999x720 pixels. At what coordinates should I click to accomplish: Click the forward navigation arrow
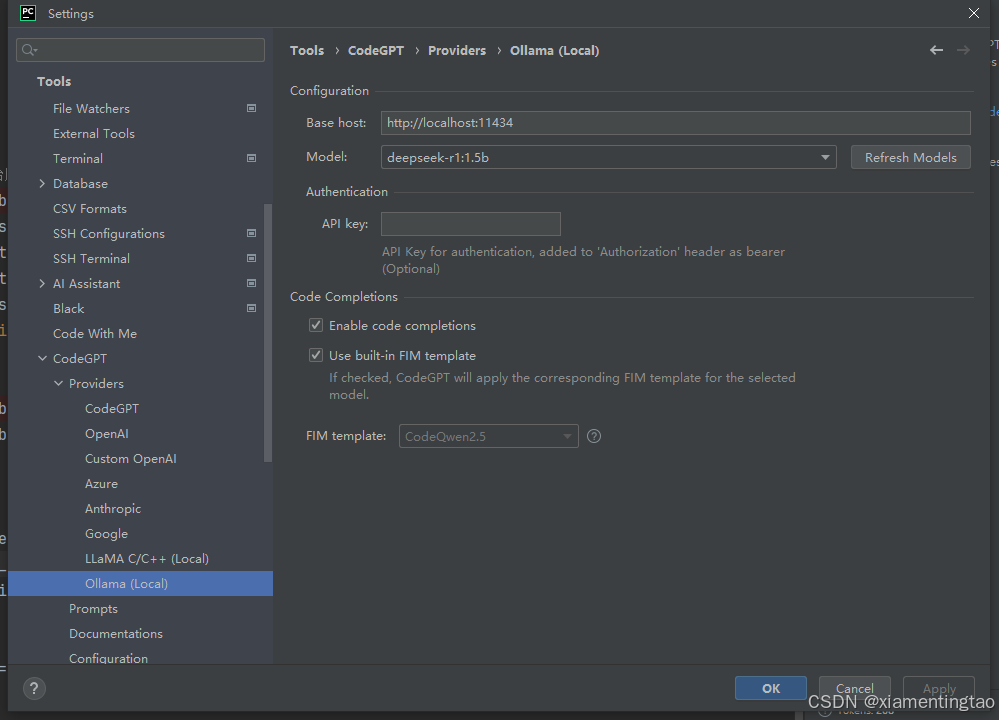(963, 50)
